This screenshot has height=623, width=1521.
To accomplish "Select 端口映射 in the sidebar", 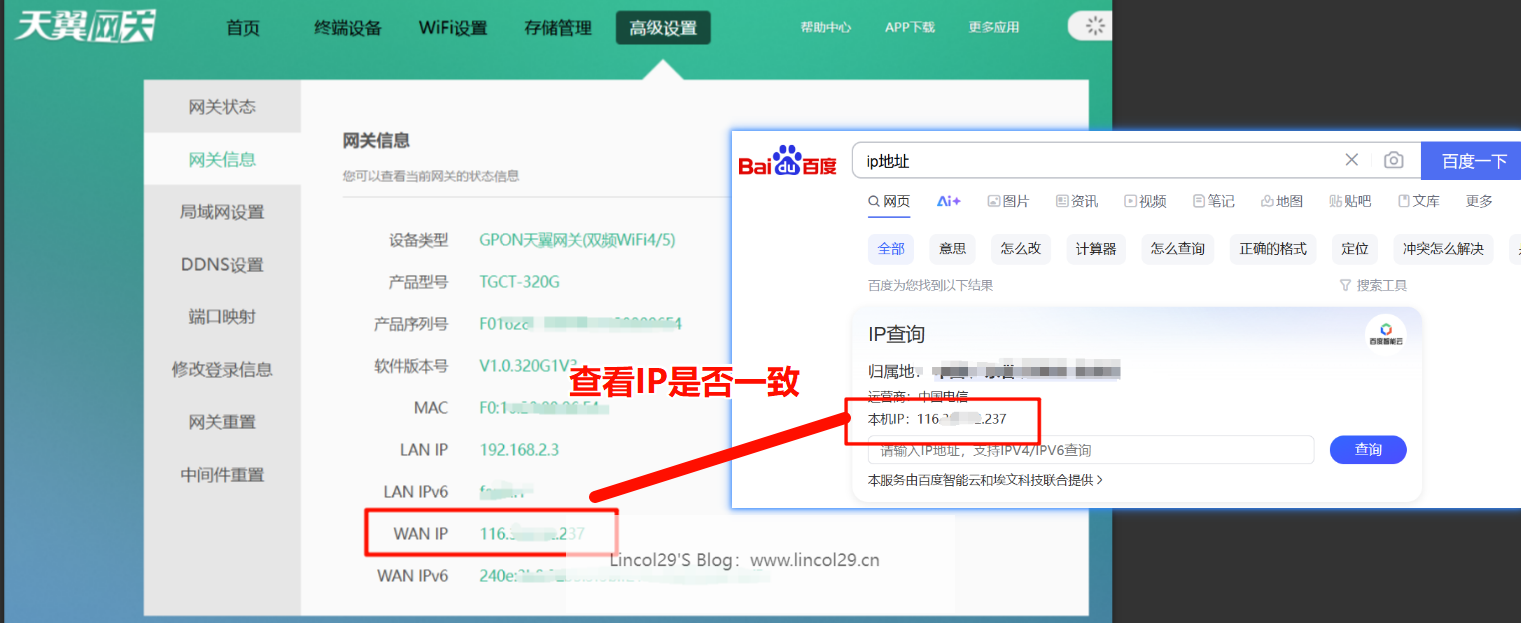I will point(222,317).
